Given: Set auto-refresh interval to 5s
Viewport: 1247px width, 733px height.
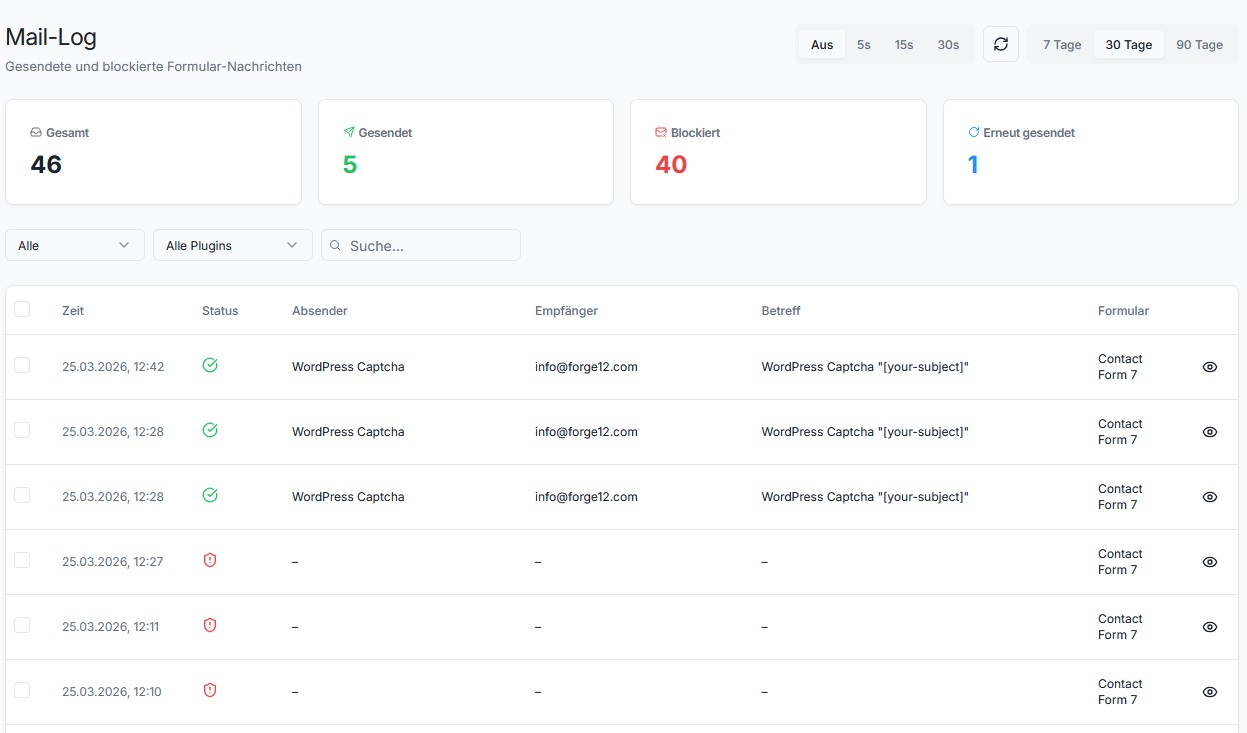Looking at the screenshot, I should click(863, 44).
